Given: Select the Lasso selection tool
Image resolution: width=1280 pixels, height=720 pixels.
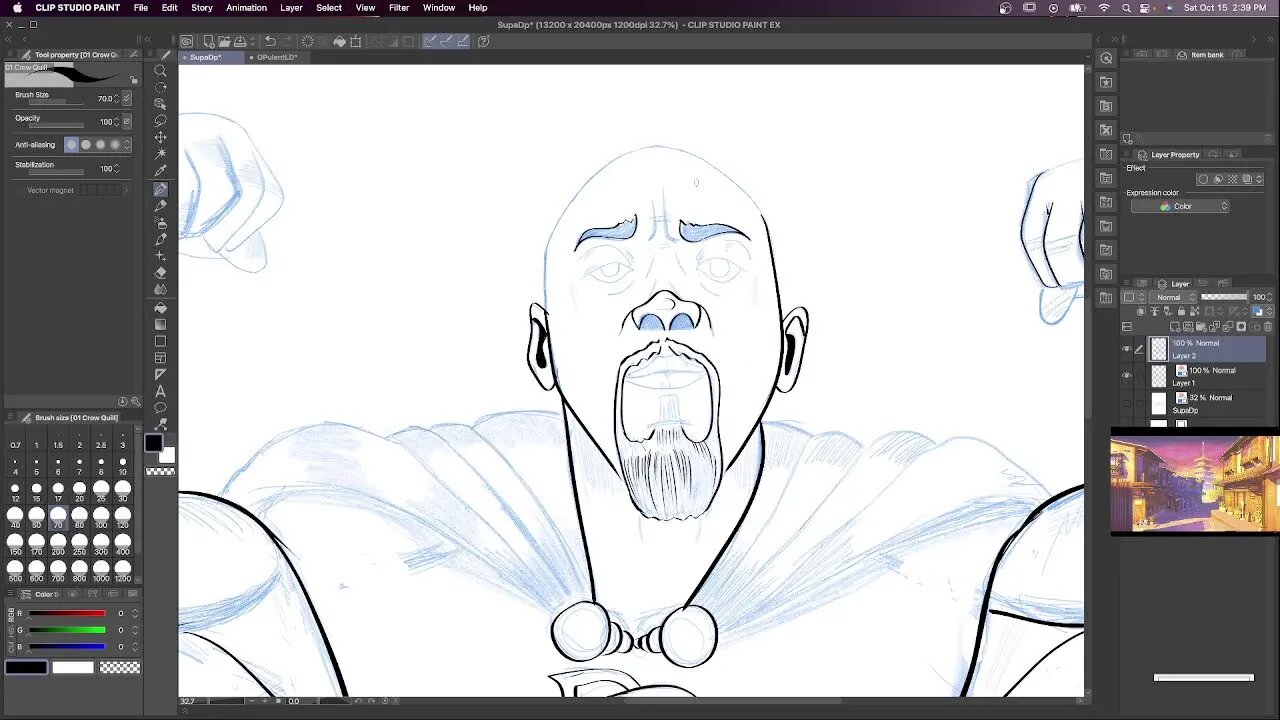Looking at the screenshot, I should [x=160, y=120].
